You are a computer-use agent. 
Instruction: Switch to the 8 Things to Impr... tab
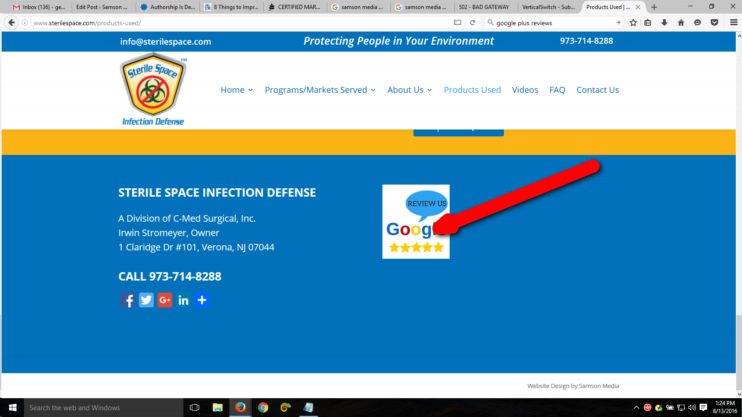(x=231, y=7)
